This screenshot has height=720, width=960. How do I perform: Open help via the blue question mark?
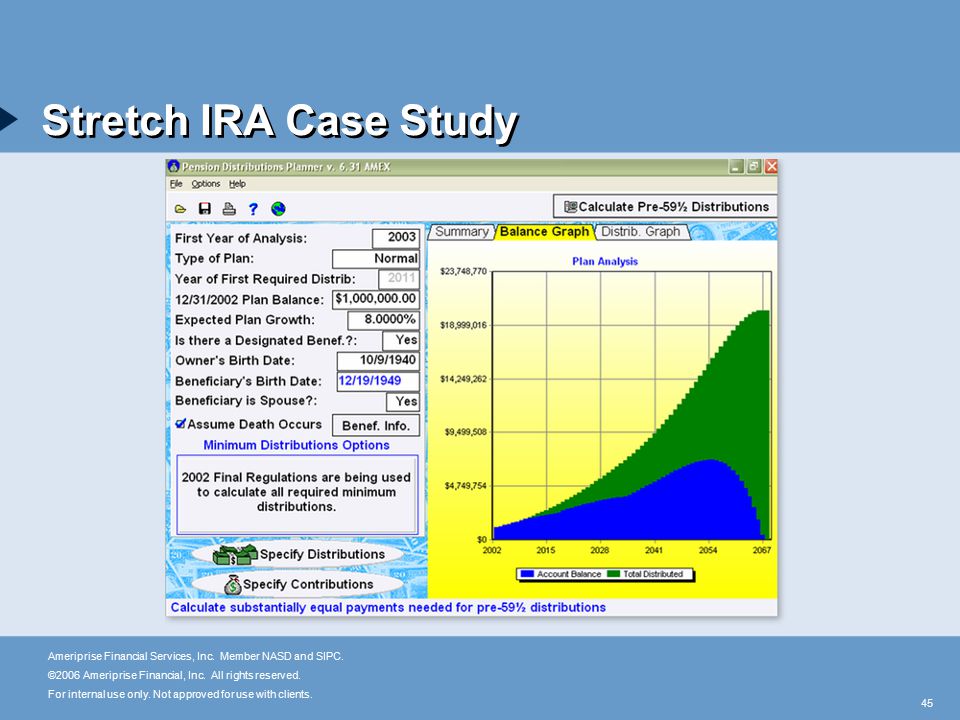coord(253,209)
